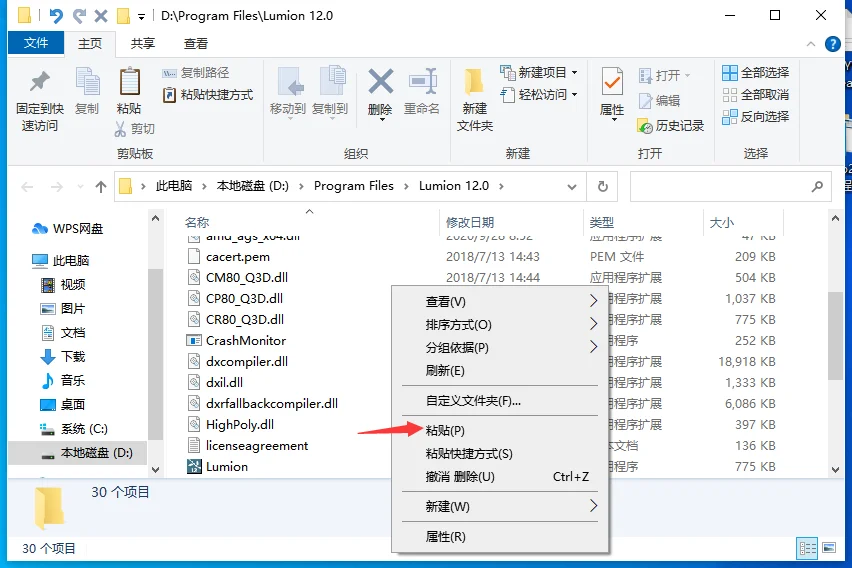The height and width of the screenshot is (568, 852).
Task: Switch to the View ribbon tab
Action: [x=196, y=43]
